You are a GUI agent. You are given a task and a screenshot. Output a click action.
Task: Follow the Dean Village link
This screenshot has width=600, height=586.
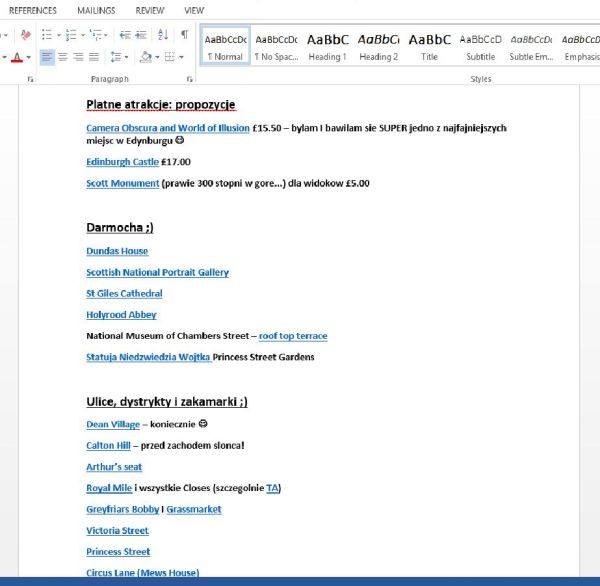click(113, 424)
